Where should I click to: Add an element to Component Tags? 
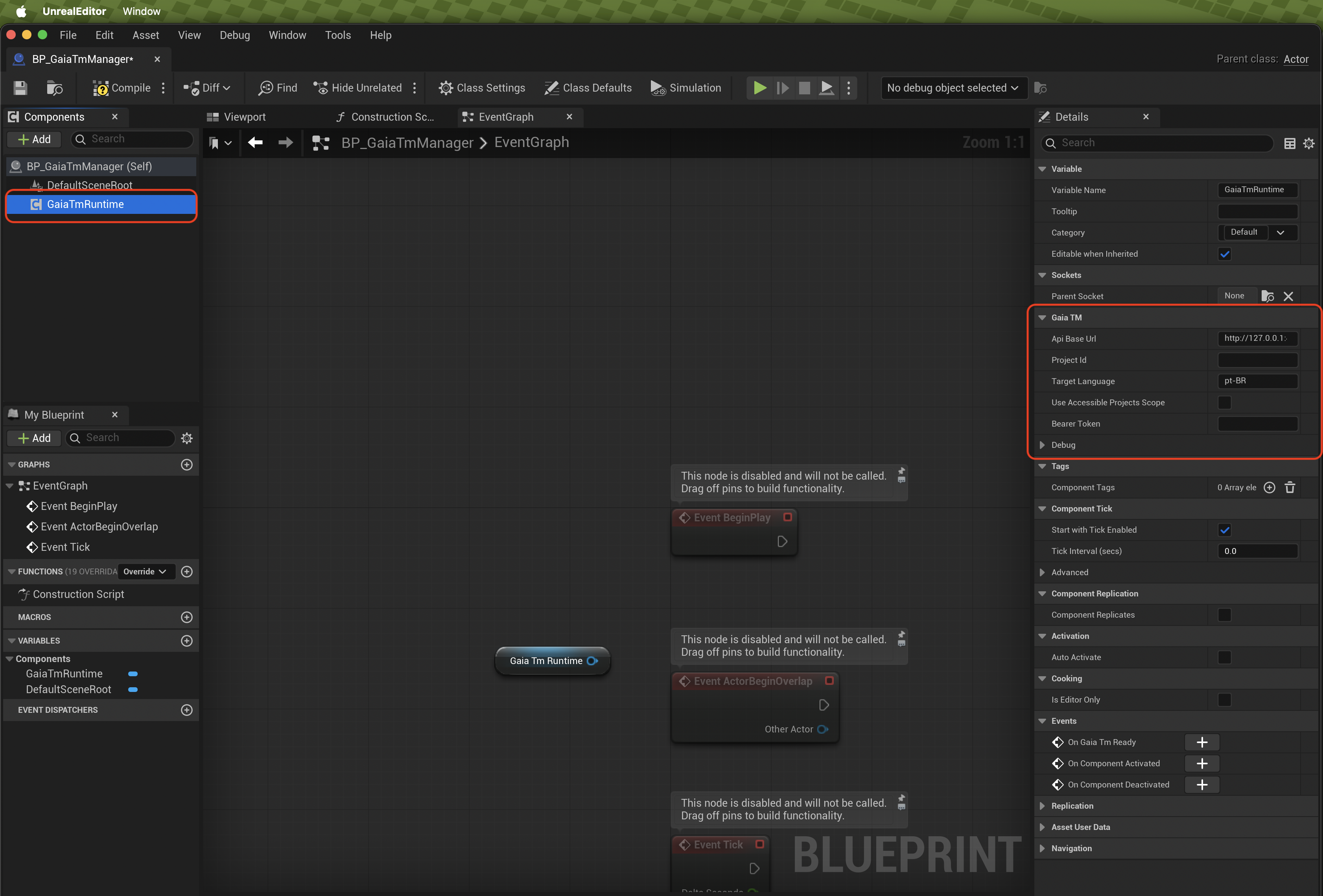coord(1269,487)
